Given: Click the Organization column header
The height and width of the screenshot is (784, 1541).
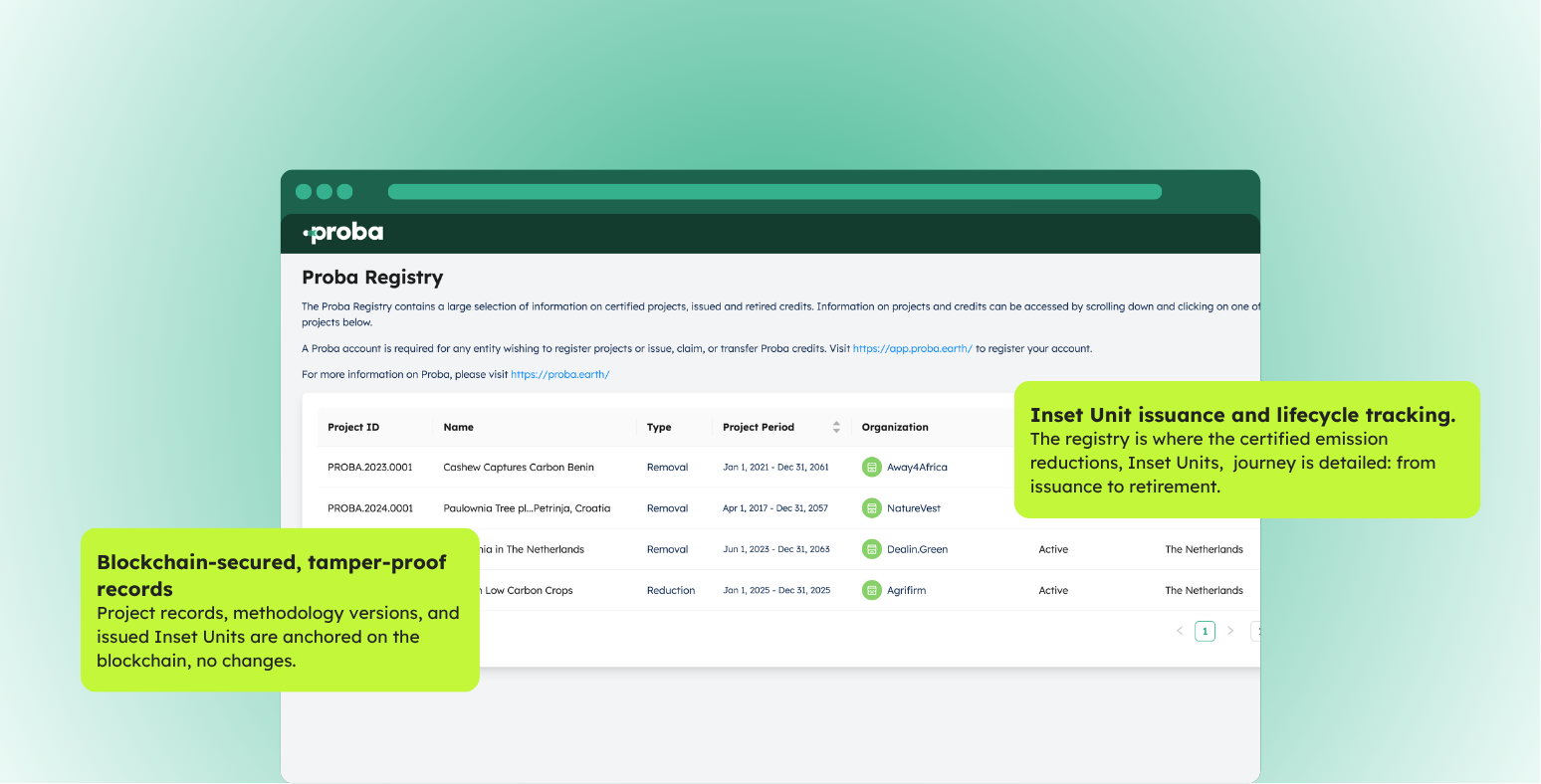Looking at the screenshot, I should coord(895,428).
